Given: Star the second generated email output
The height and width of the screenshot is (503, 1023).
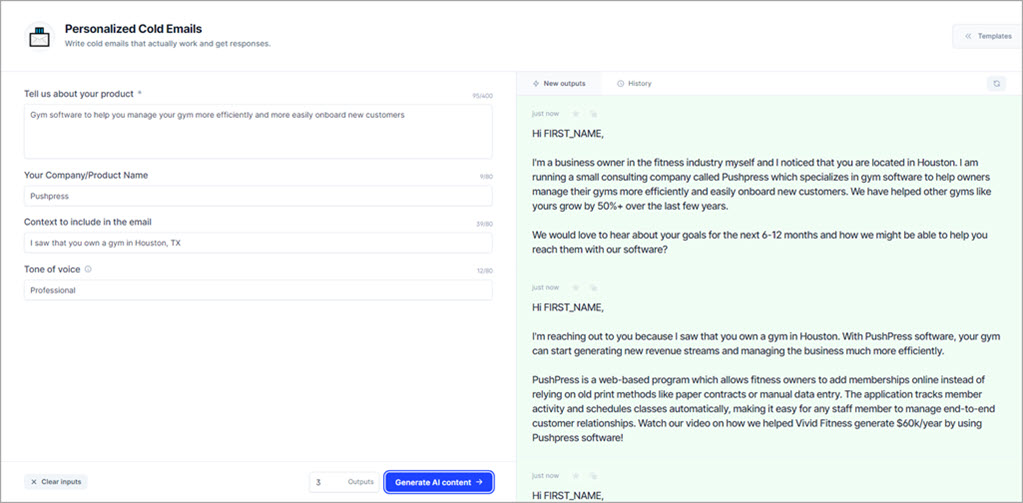Looking at the screenshot, I should 576,286.
